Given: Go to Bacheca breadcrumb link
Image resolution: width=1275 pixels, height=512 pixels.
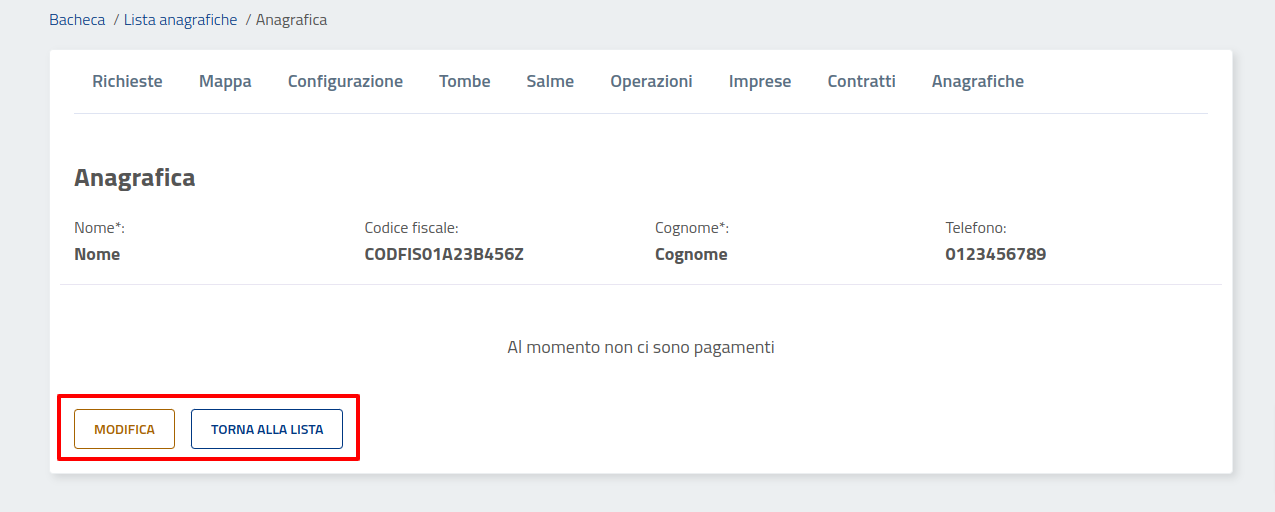Looking at the screenshot, I should pos(77,20).
